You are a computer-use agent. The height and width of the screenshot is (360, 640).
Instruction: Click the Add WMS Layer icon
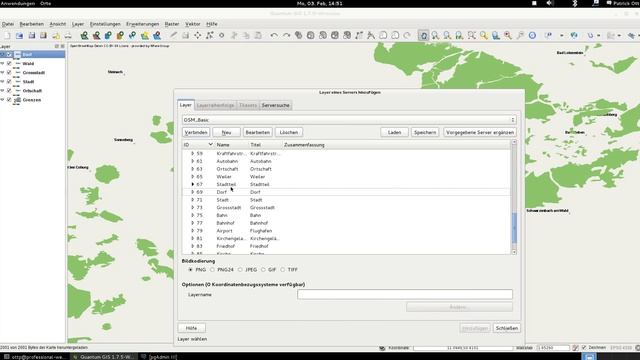(x=132, y=36)
